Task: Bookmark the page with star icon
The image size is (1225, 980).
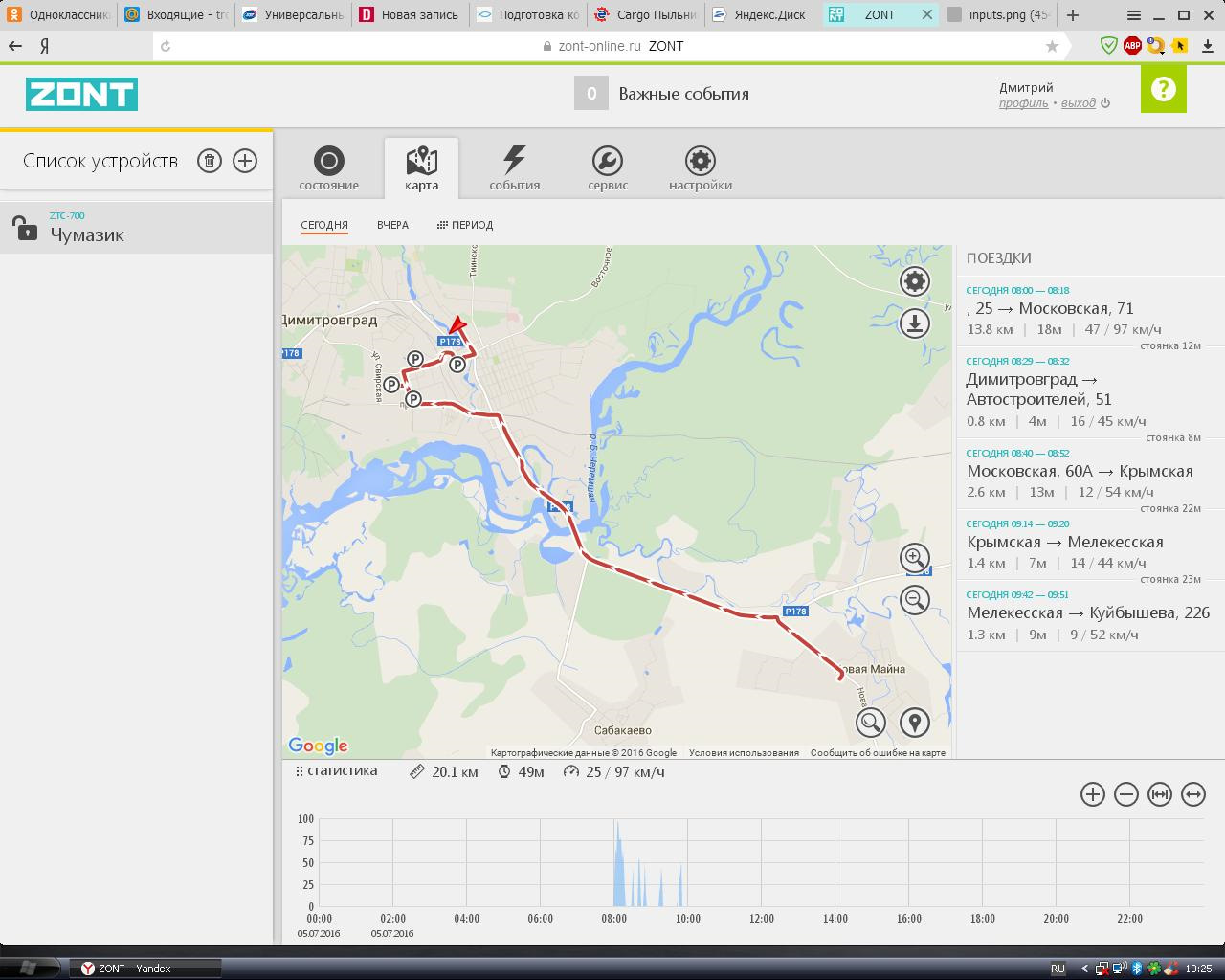Action: pos(1053,46)
